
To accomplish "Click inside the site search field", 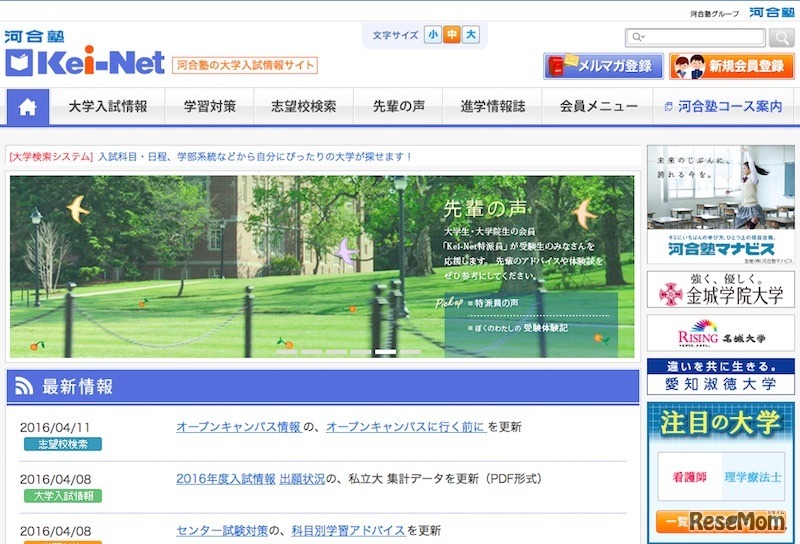I will [x=695, y=37].
